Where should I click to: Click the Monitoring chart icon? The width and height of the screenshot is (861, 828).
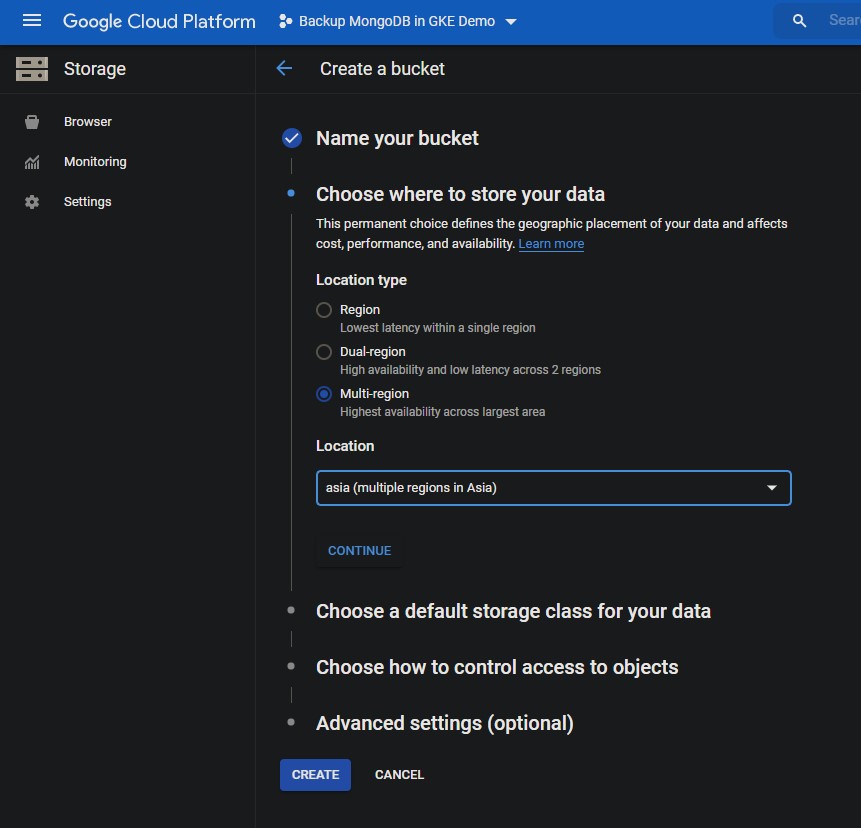(x=32, y=162)
